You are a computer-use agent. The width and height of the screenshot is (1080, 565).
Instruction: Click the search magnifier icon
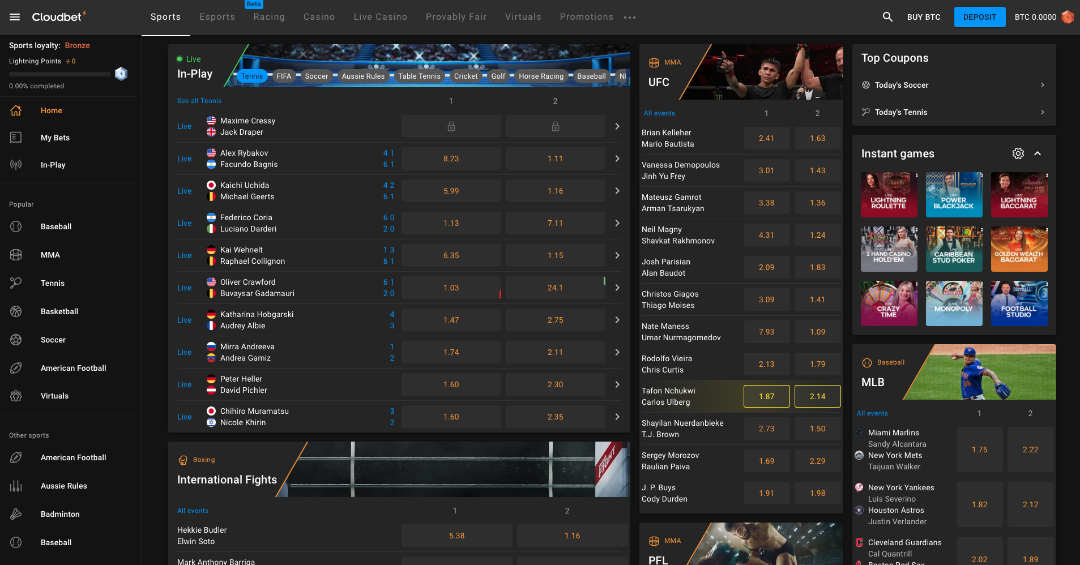(887, 17)
